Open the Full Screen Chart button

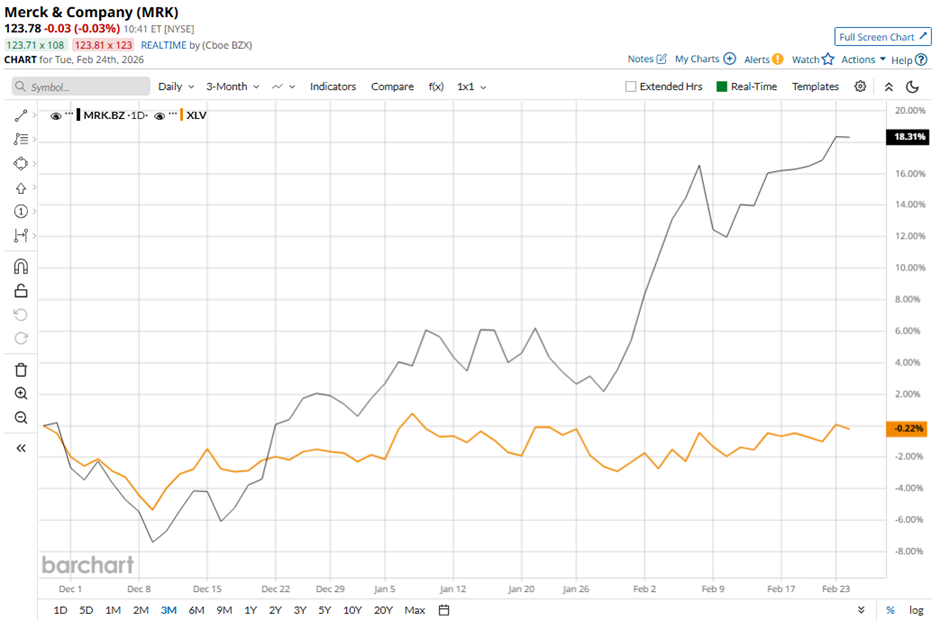(883, 37)
